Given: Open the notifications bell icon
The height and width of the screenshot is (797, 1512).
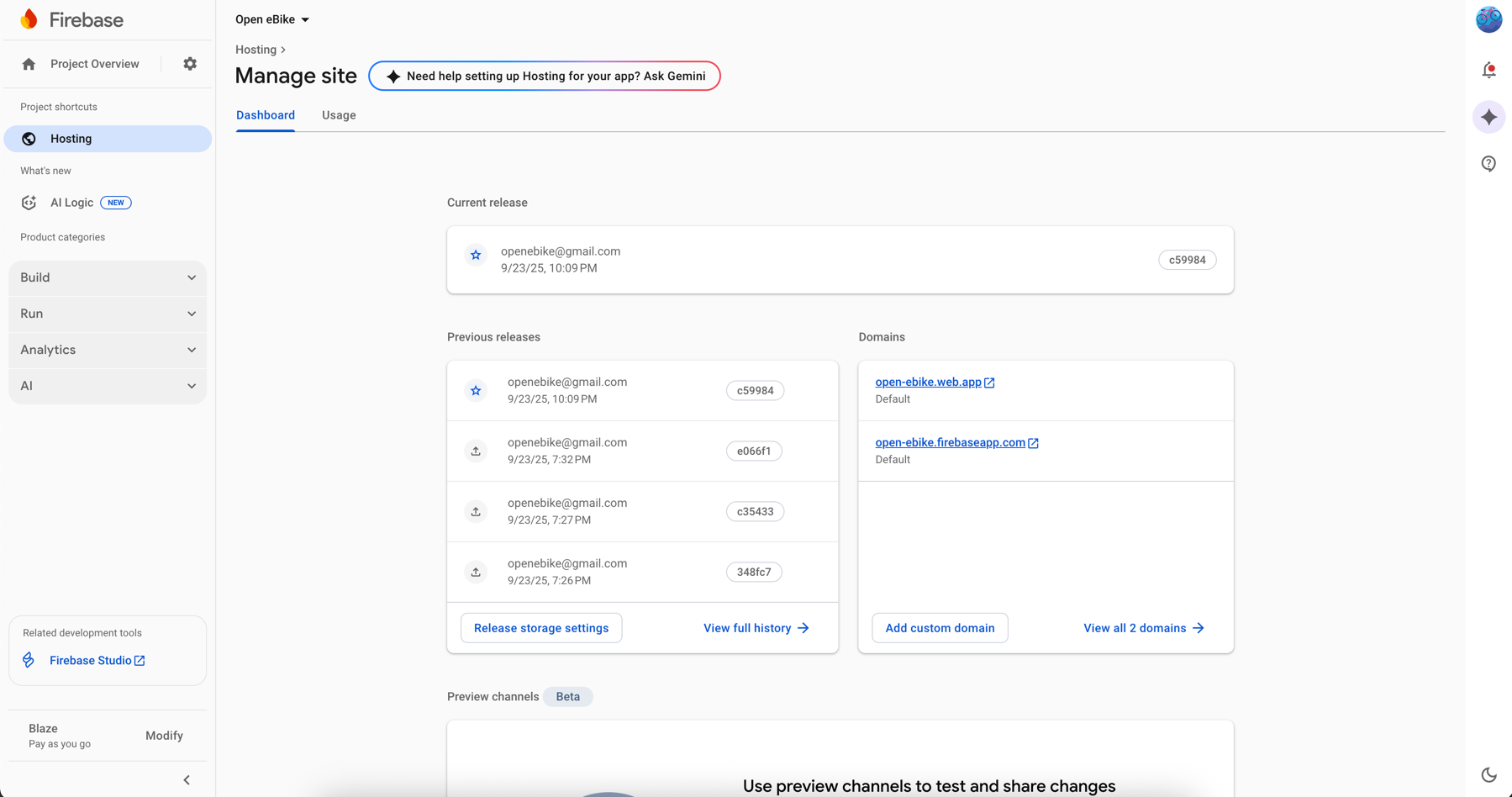Looking at the screenshot, I should [1488, 71].
